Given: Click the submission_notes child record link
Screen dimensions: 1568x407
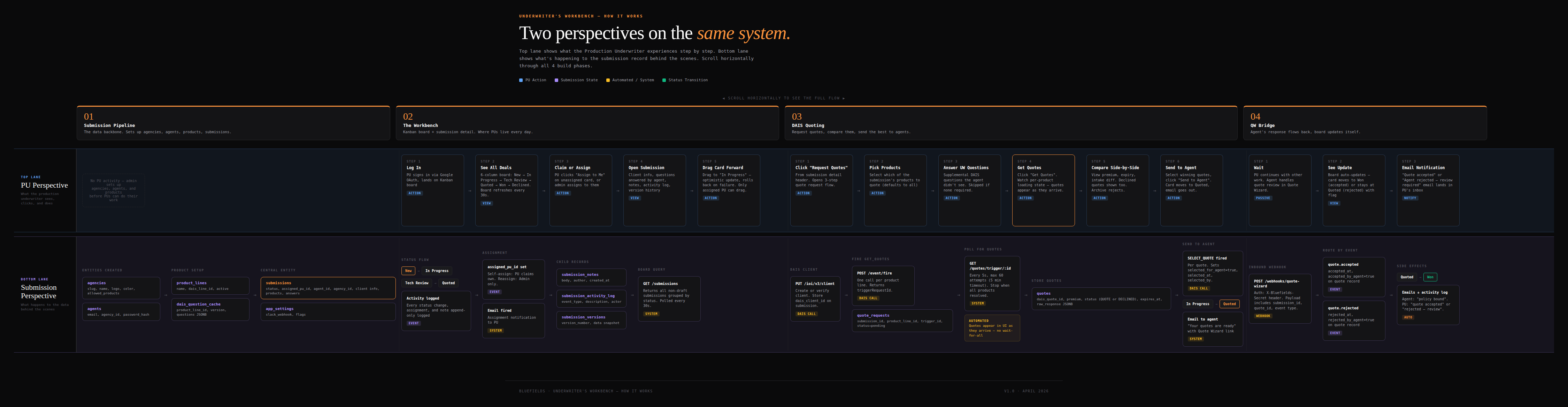Looking at the screenshot, I should coord(579,275).
